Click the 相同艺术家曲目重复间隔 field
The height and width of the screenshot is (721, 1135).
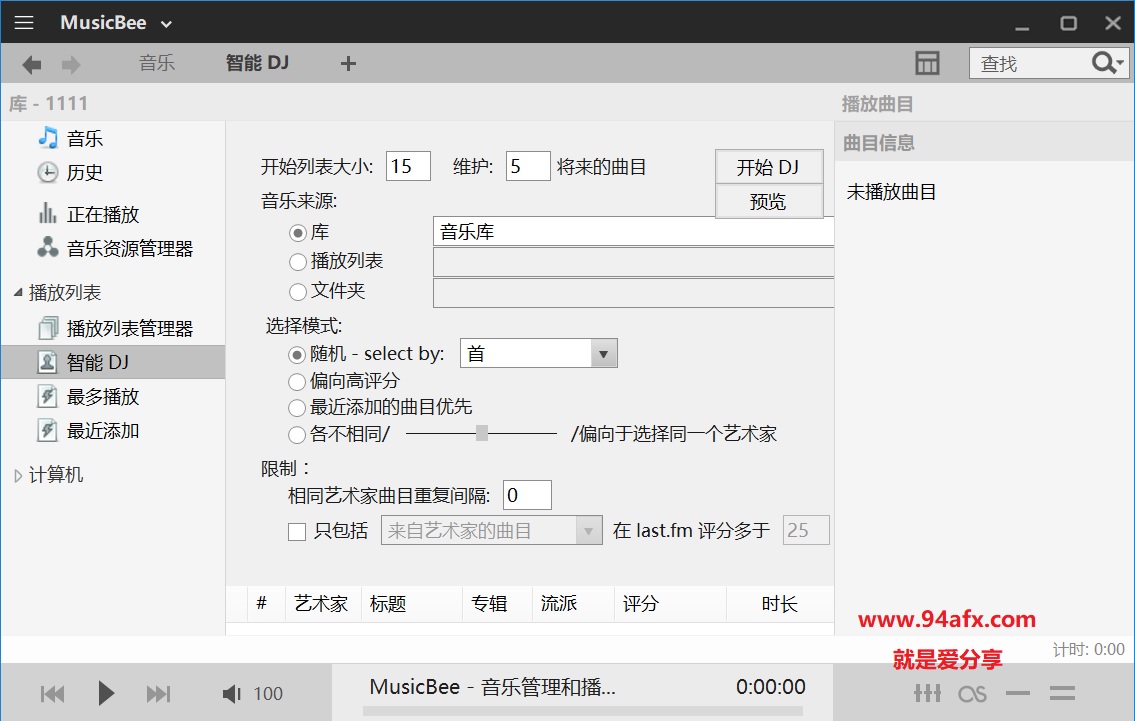[x=527, y=495]
